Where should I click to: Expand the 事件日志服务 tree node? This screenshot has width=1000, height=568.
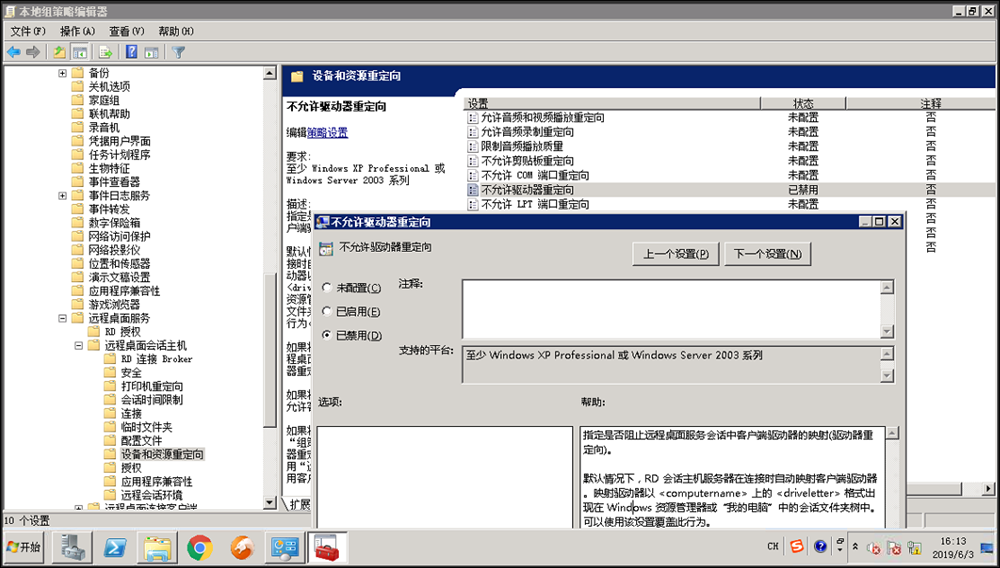(x=63, y=196)
